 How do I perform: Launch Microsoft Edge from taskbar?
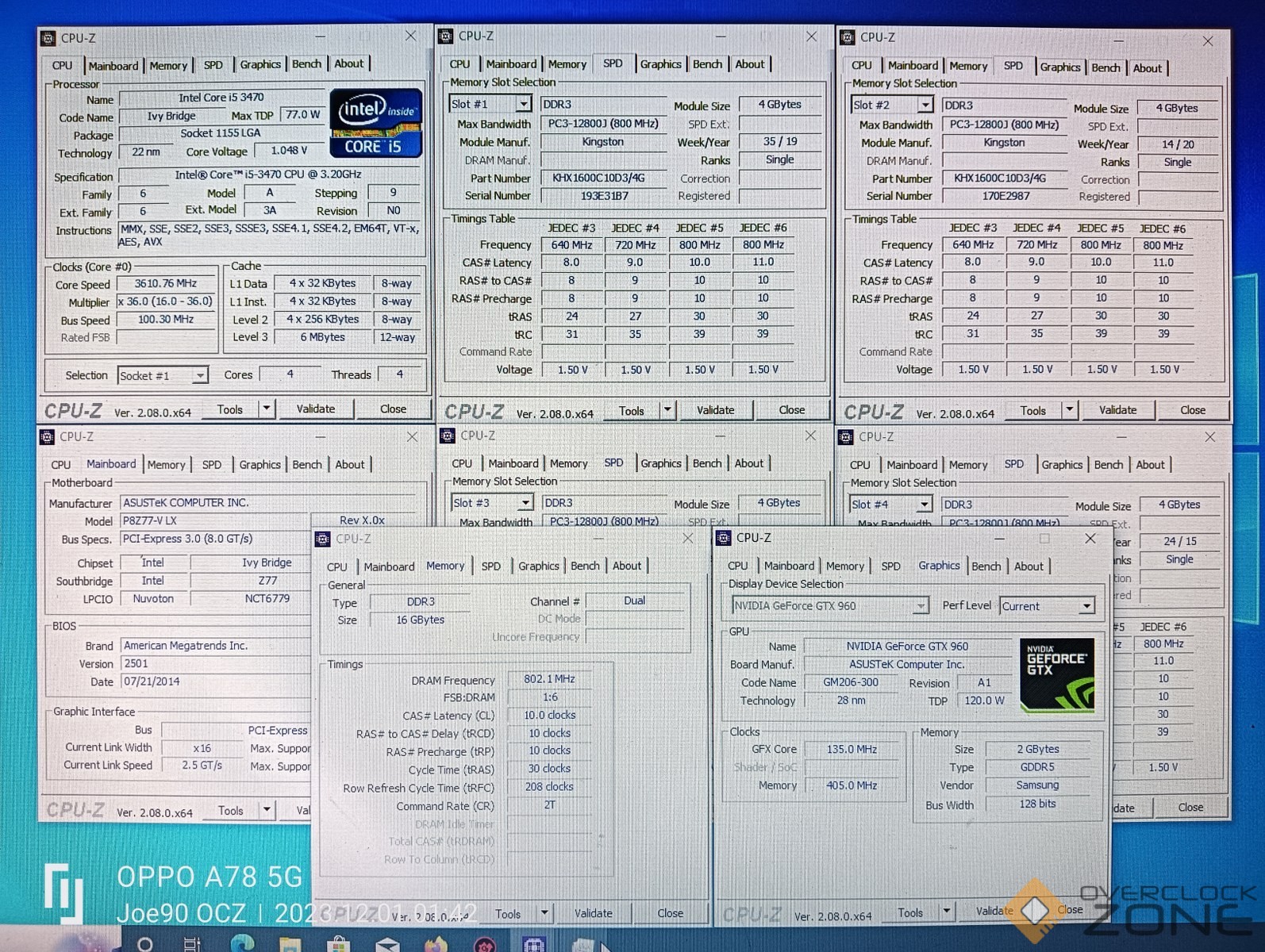coord(242,943)
